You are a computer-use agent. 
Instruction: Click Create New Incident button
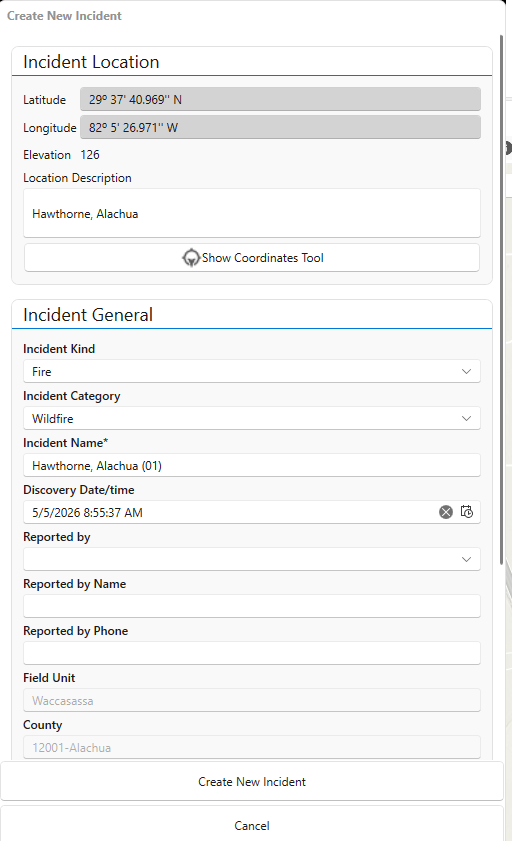(x=252, y=782)
